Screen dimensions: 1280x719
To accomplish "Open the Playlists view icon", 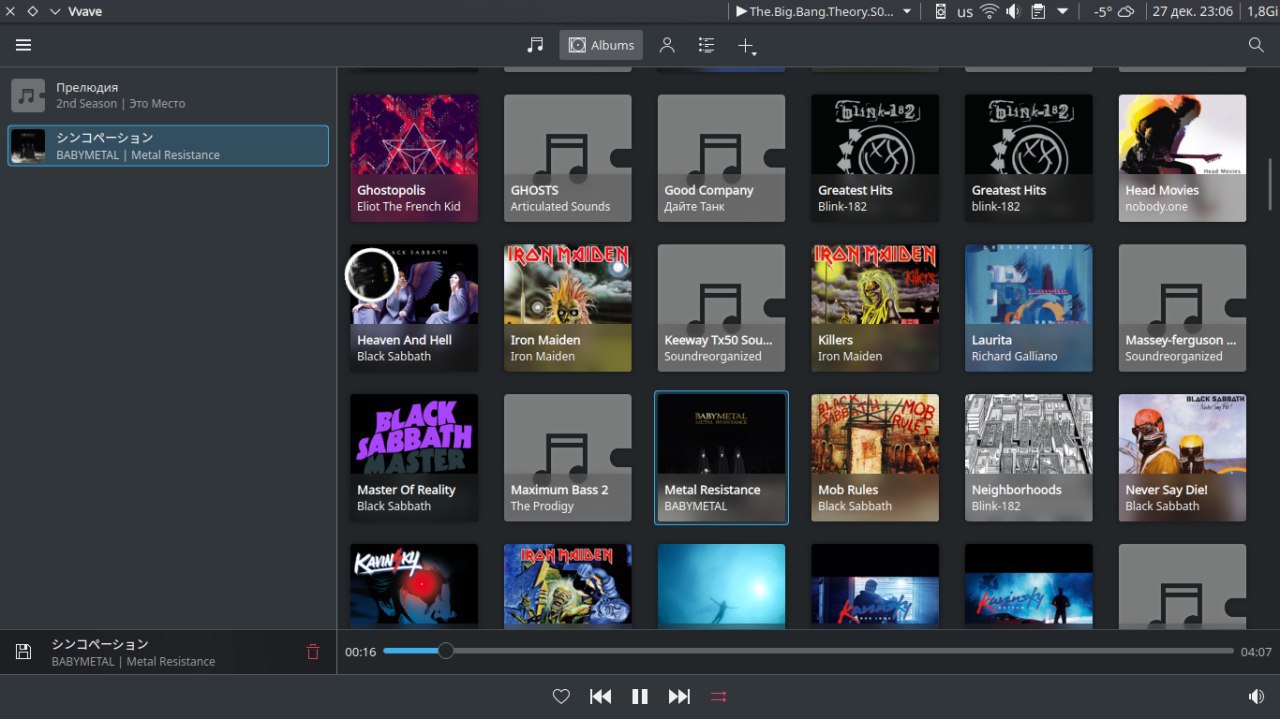I will coord(706,45).
